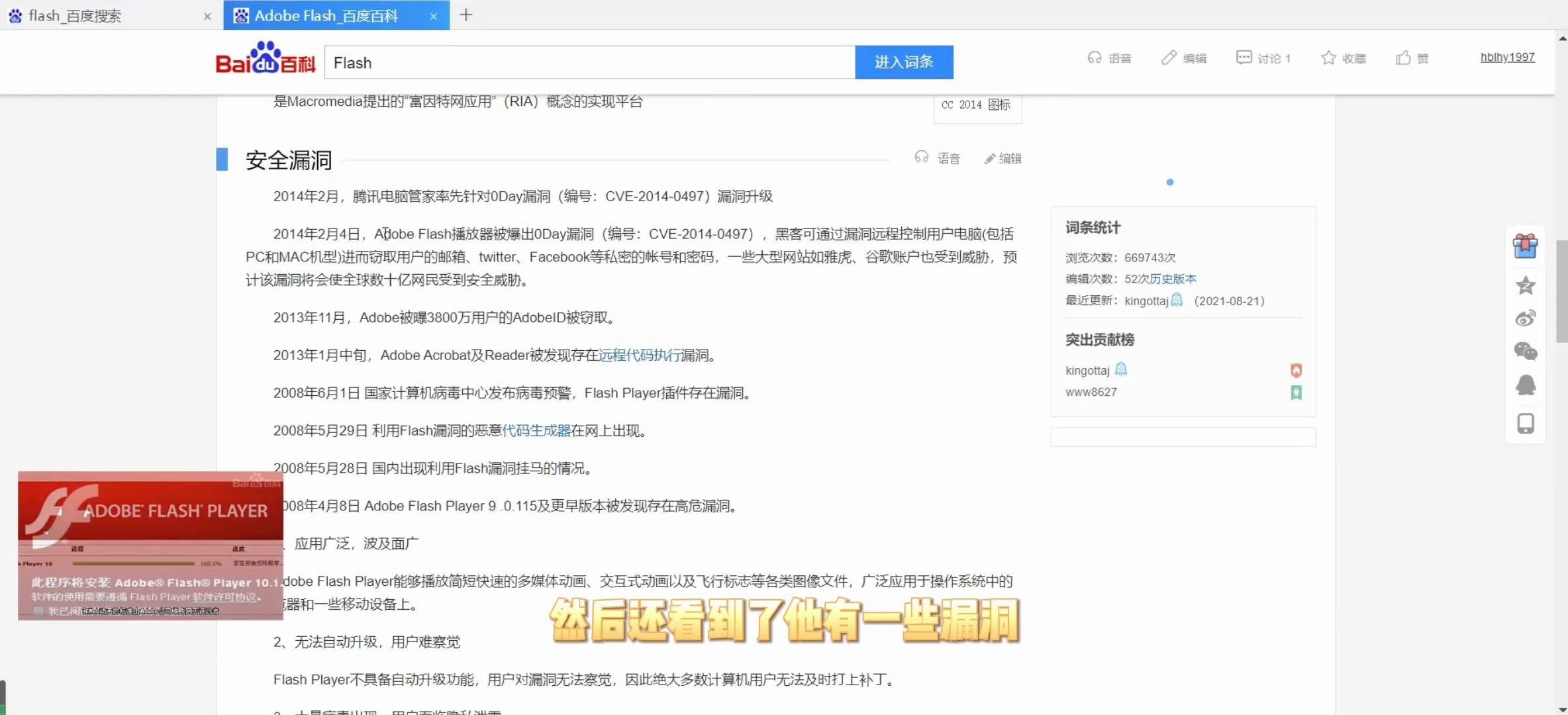1568x715 pixels.
Task: Click the star favorite icon in header
Action: [1328, 58]
